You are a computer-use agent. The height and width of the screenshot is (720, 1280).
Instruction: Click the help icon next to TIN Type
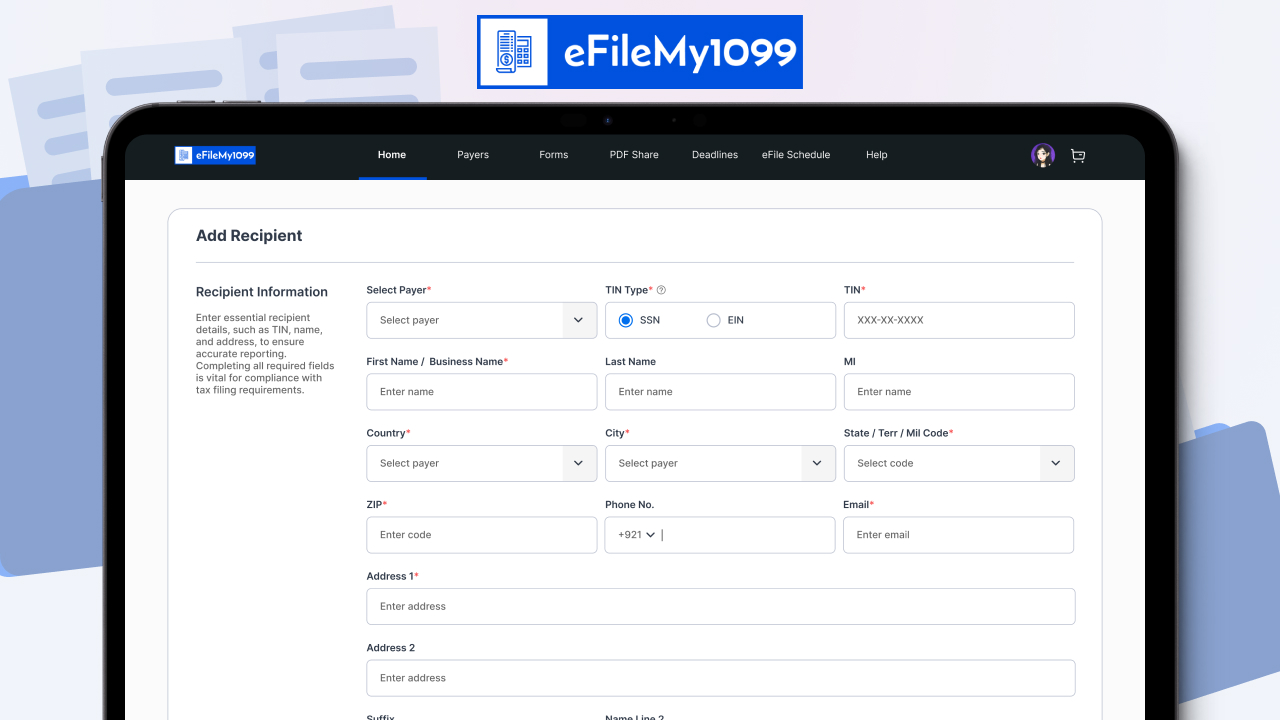point(661,290)
